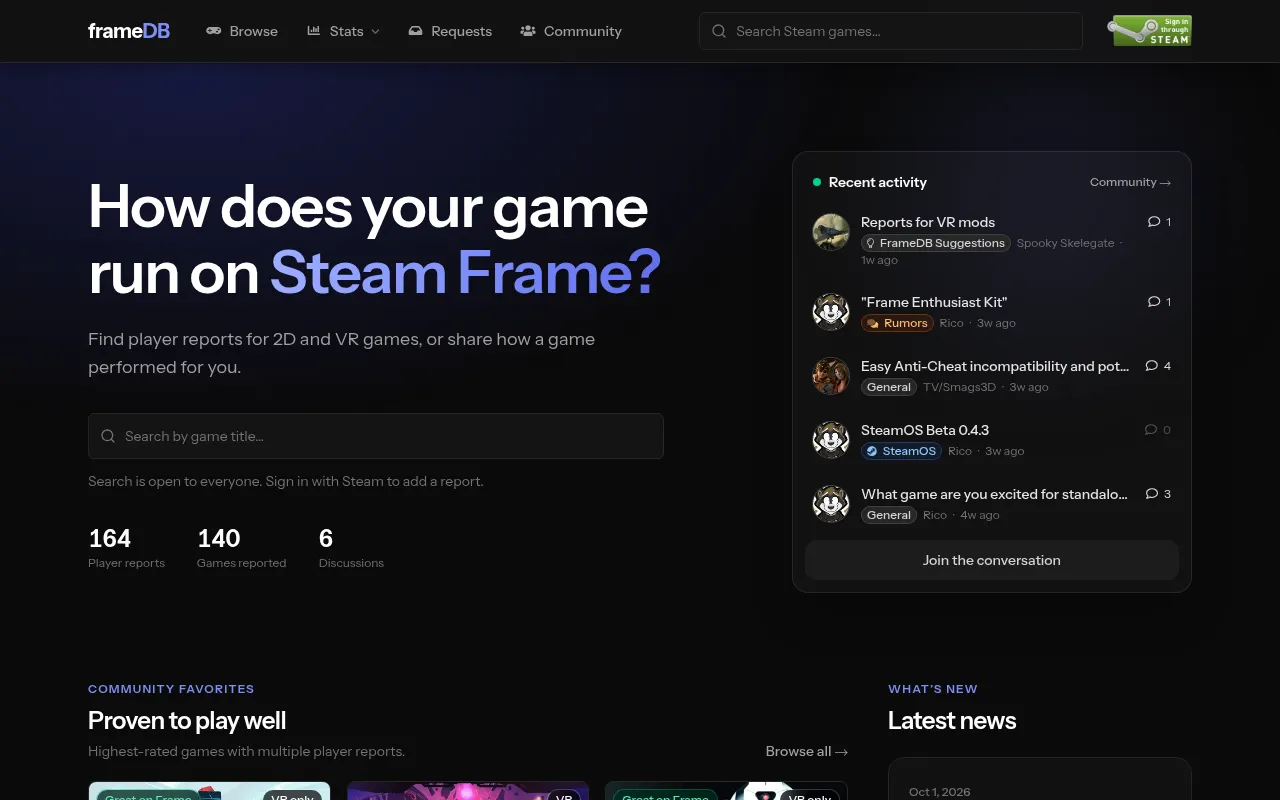
Task: Click the General tag under Easy Anti-Cheat post
Action: click(889, 387)
